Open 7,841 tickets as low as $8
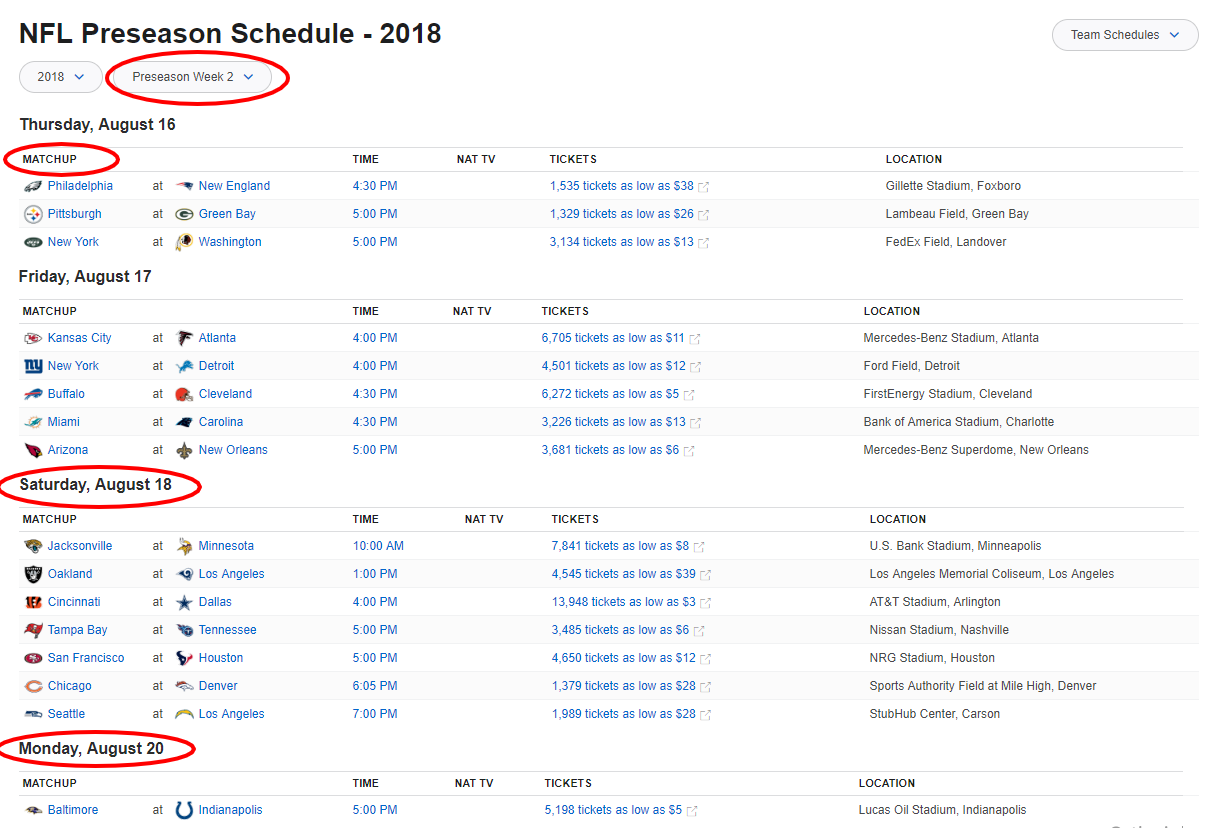This screenshot has width=1209, height=828. [620, 546]
